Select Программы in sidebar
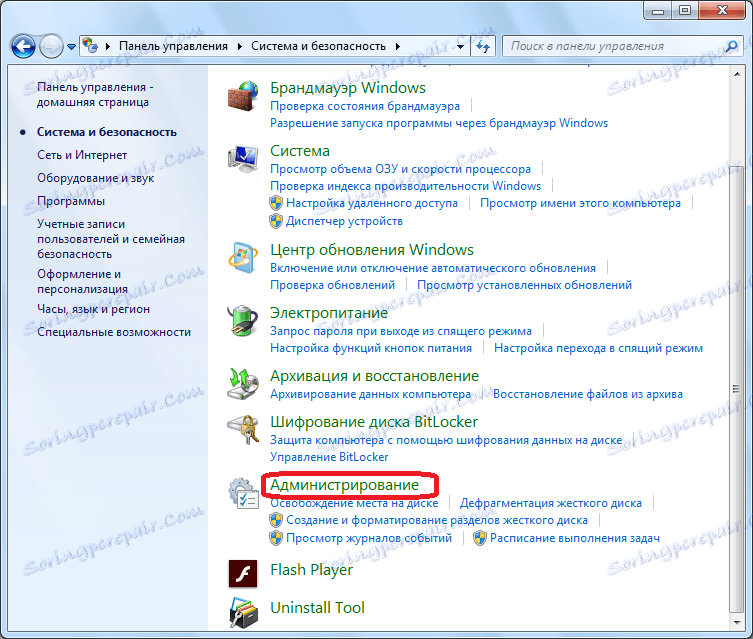This screenshot has height=639, width=753. click(x=71, y=201)
